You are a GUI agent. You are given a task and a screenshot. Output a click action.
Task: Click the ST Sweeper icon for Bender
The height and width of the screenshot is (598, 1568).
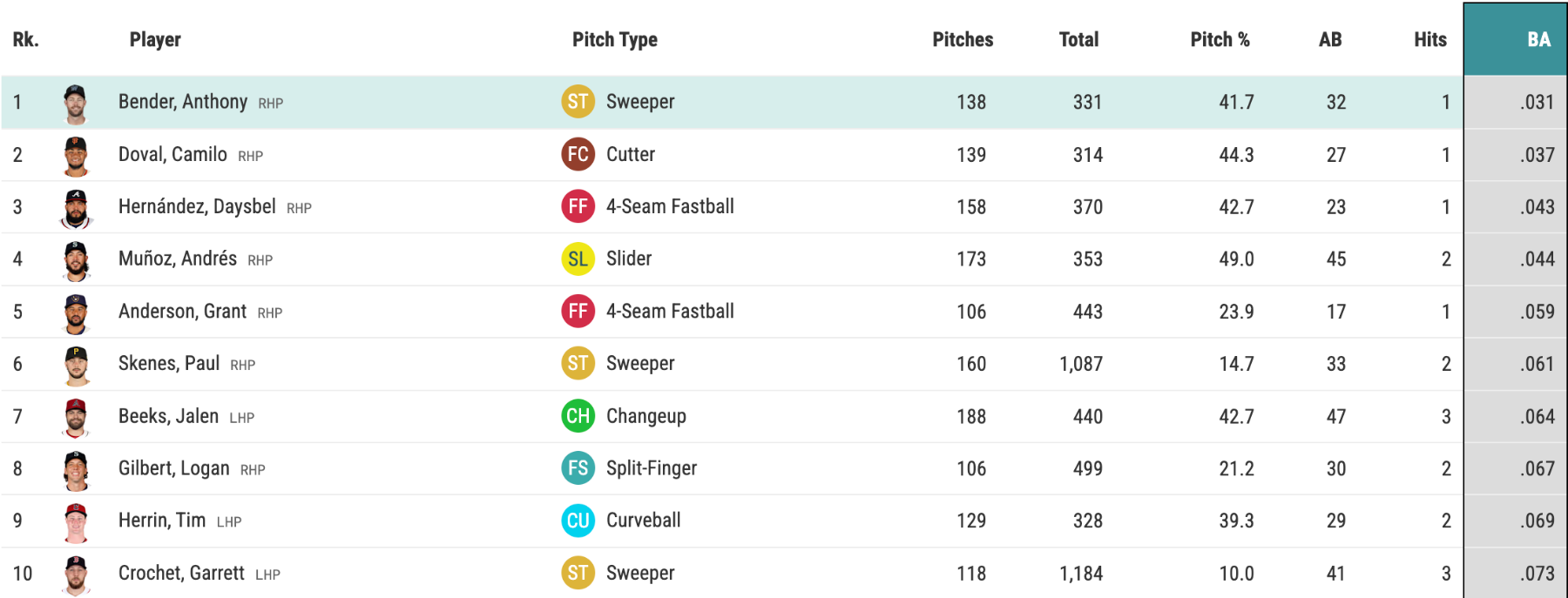point(578,102)
